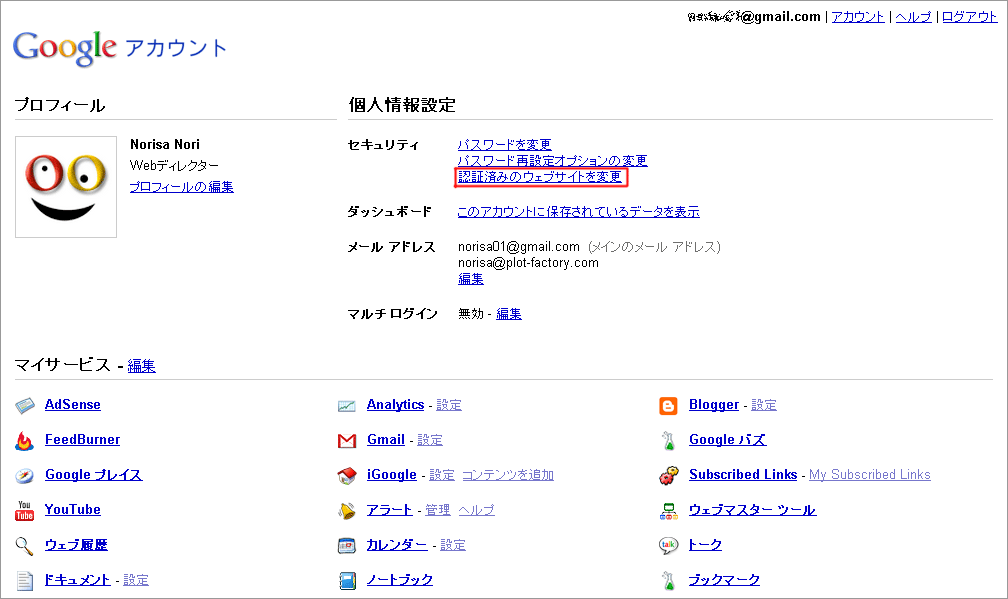This screenshot has width=1008, height=599.
Task: Open the アラート link
Action: pos(390,510)
